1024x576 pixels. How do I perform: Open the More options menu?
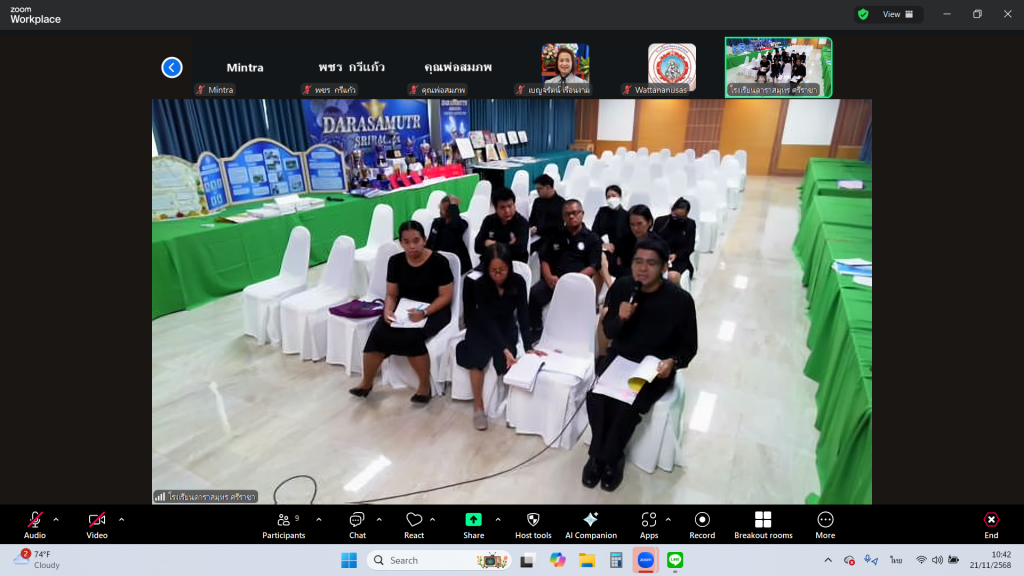click(825, 524)
